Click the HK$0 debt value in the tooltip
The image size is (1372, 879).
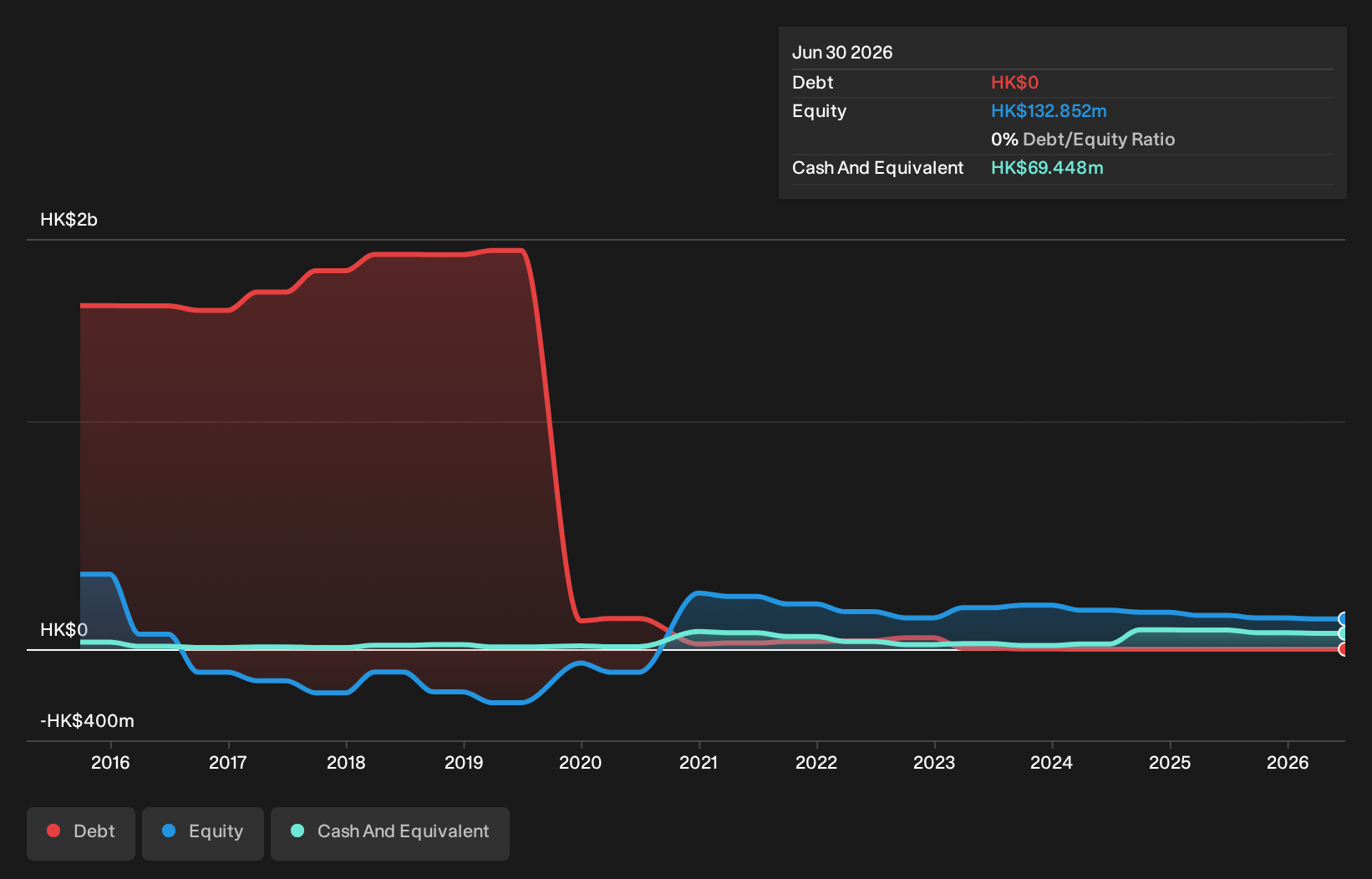pos(1014,83)
